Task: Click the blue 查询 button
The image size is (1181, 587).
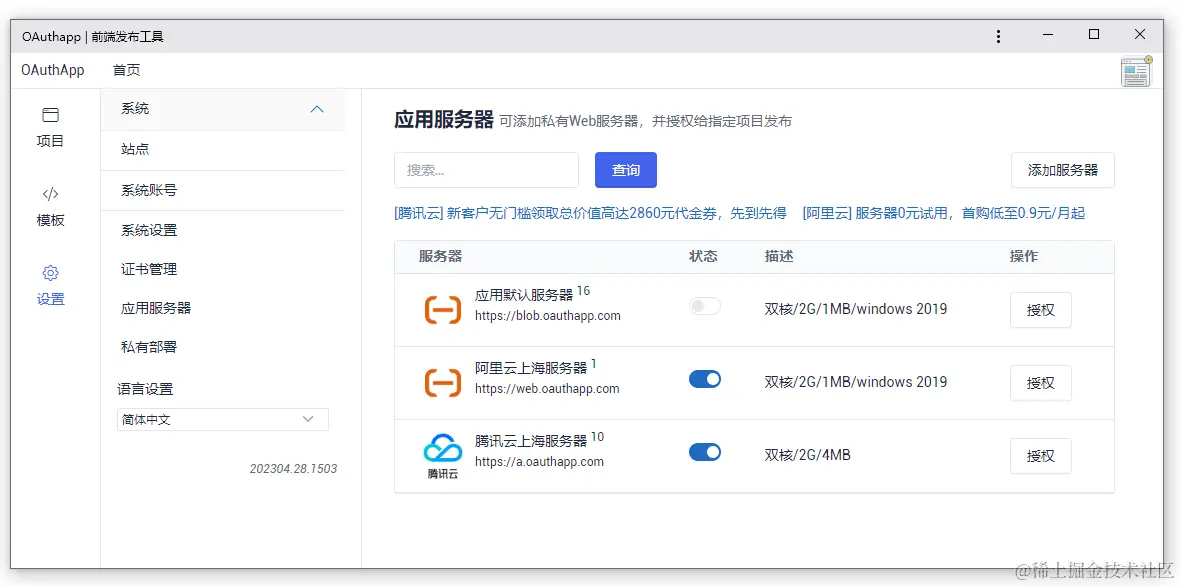Action: 626,170
